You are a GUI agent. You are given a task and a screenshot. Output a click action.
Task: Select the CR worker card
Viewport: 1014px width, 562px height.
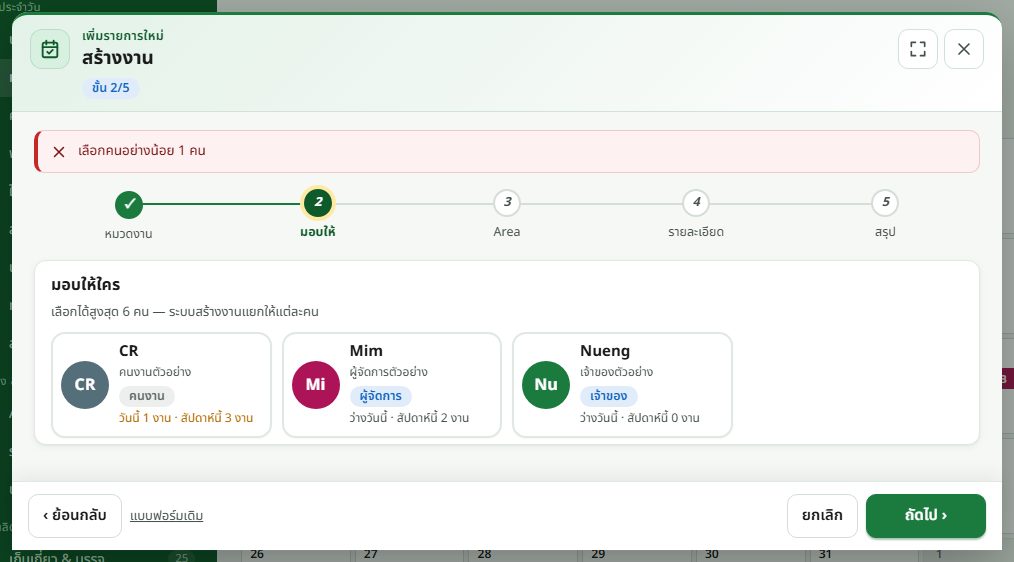[x=162, y=385]
